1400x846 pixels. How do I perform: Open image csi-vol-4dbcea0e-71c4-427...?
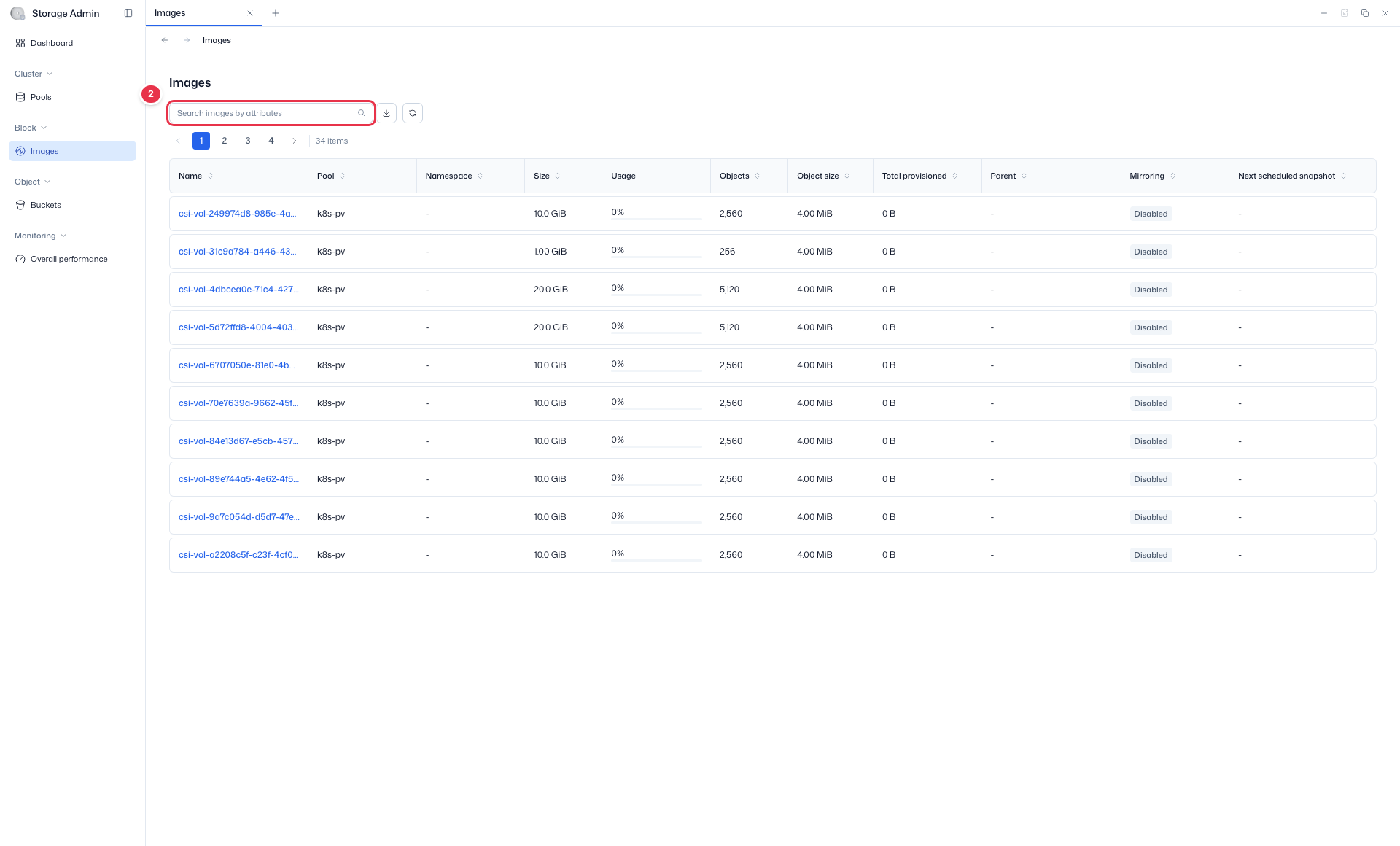[238, 290]
